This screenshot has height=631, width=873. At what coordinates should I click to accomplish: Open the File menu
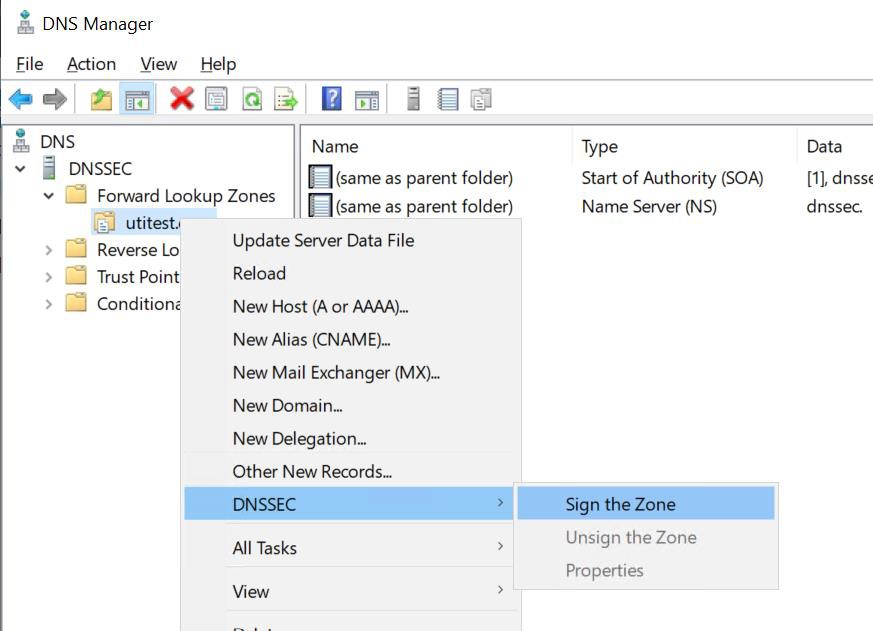pos(30,64)
